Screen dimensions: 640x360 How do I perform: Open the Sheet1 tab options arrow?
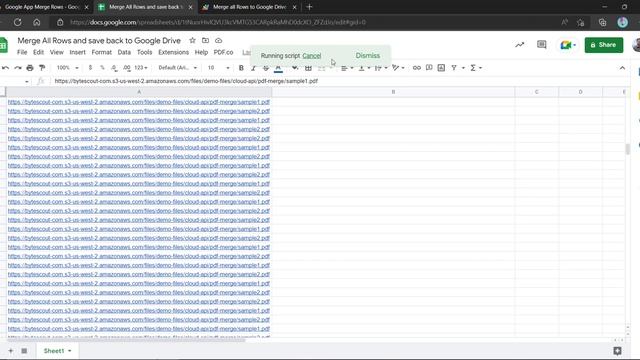[x=70, y=351]
